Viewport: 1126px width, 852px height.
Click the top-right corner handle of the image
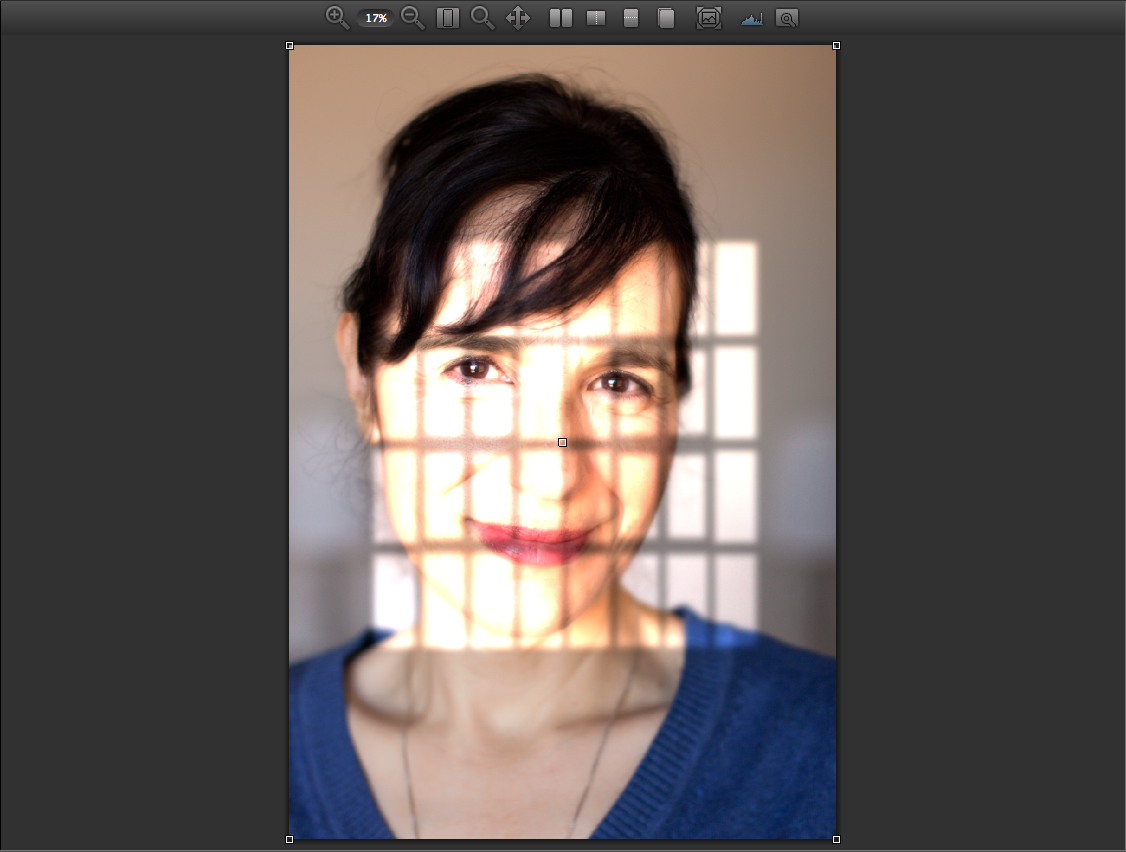(x=836, y=45)
